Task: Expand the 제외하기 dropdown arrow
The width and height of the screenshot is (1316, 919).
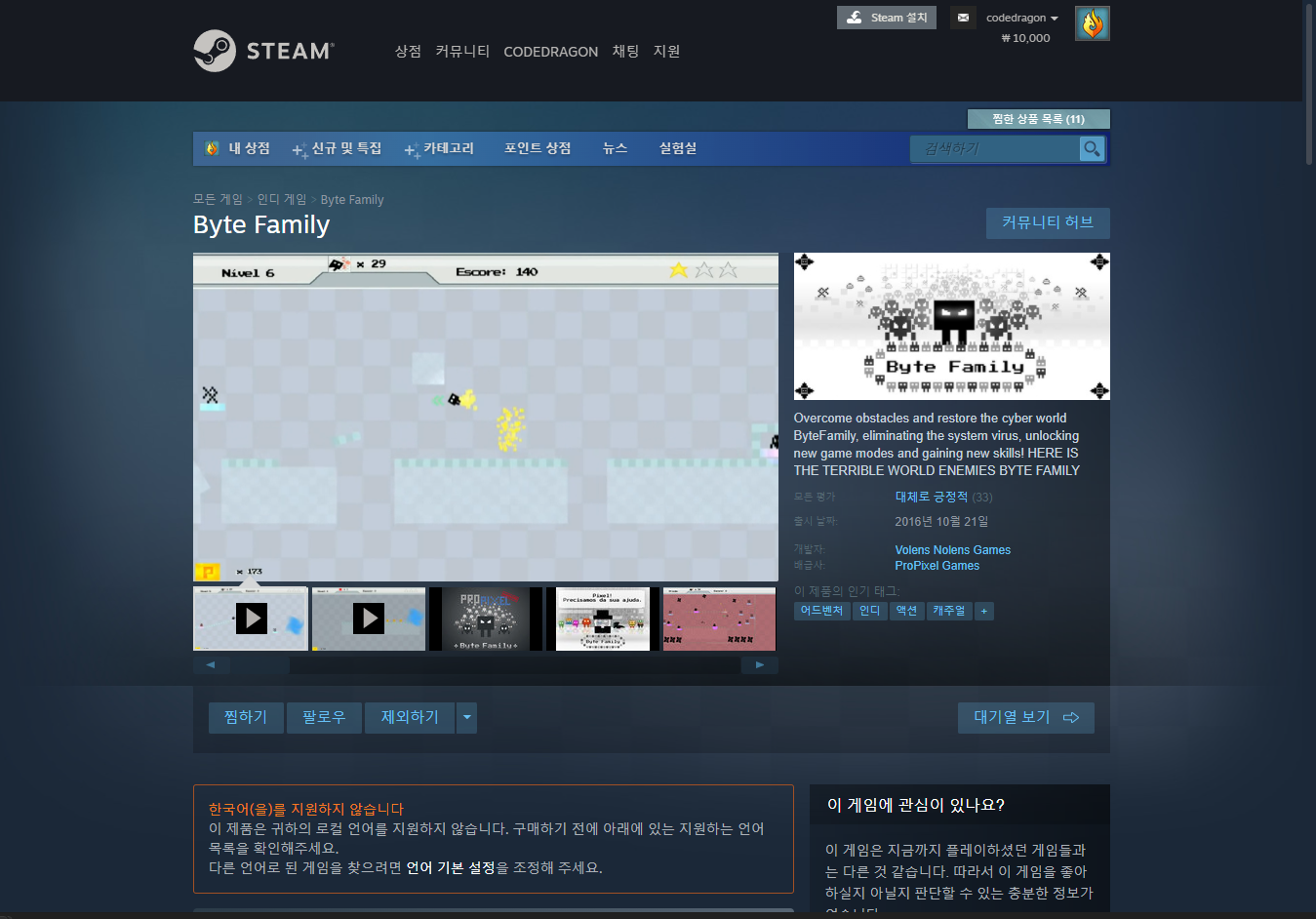Action: pyautogui.click(x=466, y=717)
